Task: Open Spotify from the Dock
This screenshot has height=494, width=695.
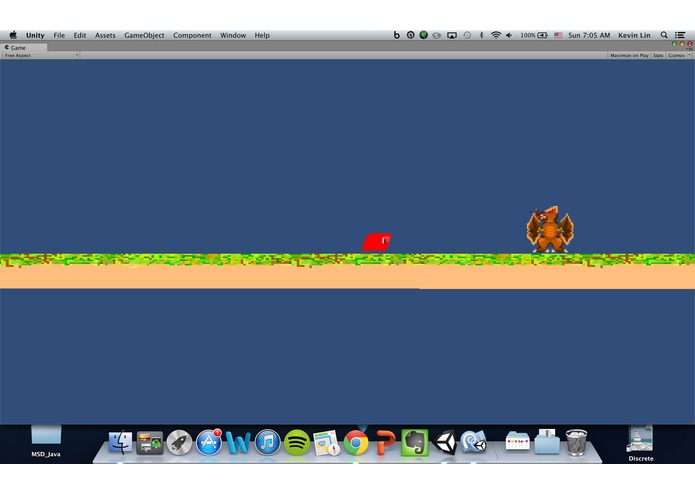Action: click(x=297, y=442)
